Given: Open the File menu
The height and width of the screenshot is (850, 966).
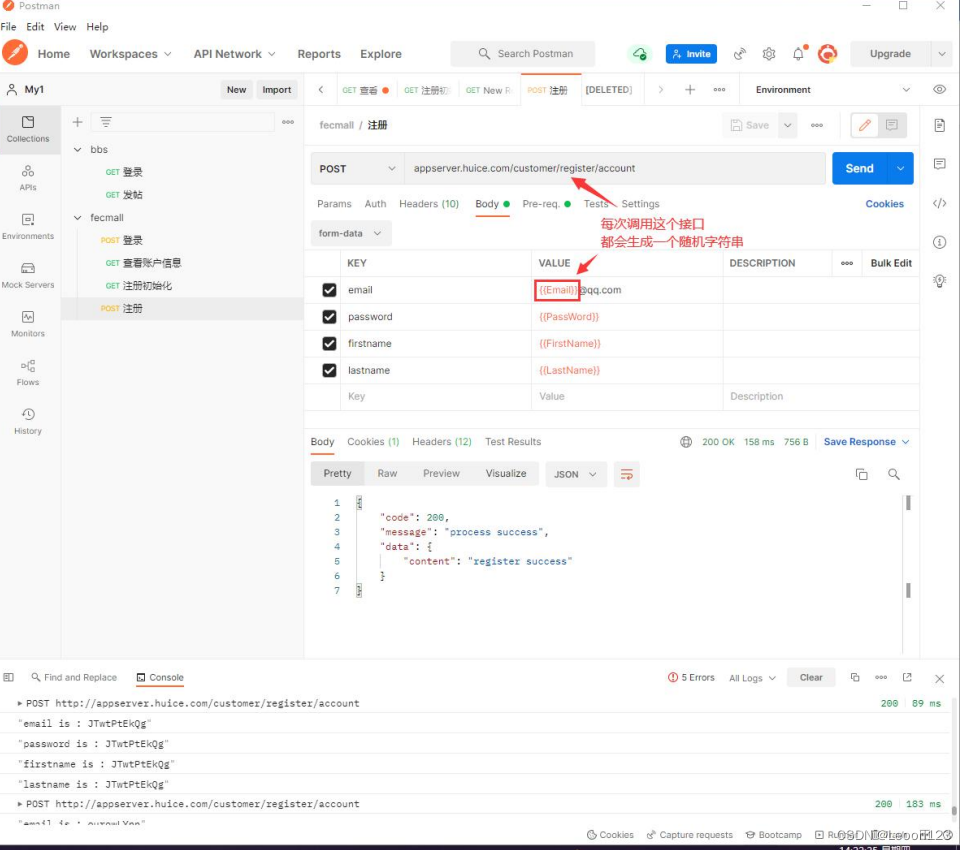Looking at the screenshot, I should [9, 26].
